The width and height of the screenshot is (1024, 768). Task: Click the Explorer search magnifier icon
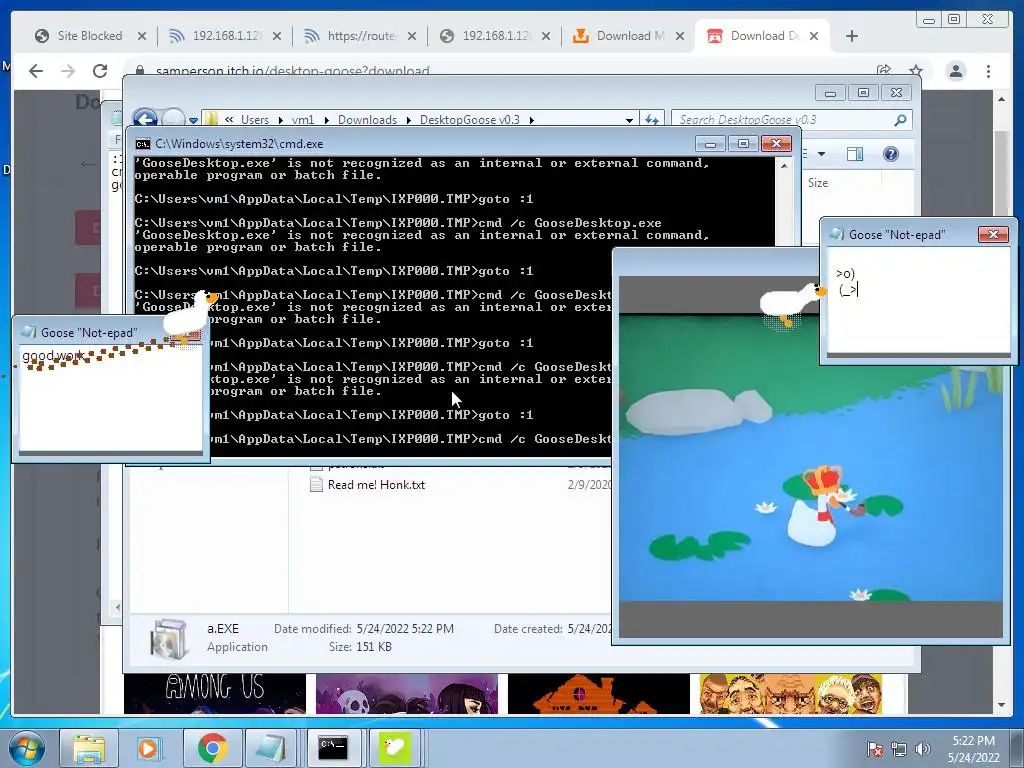[901, 120]
